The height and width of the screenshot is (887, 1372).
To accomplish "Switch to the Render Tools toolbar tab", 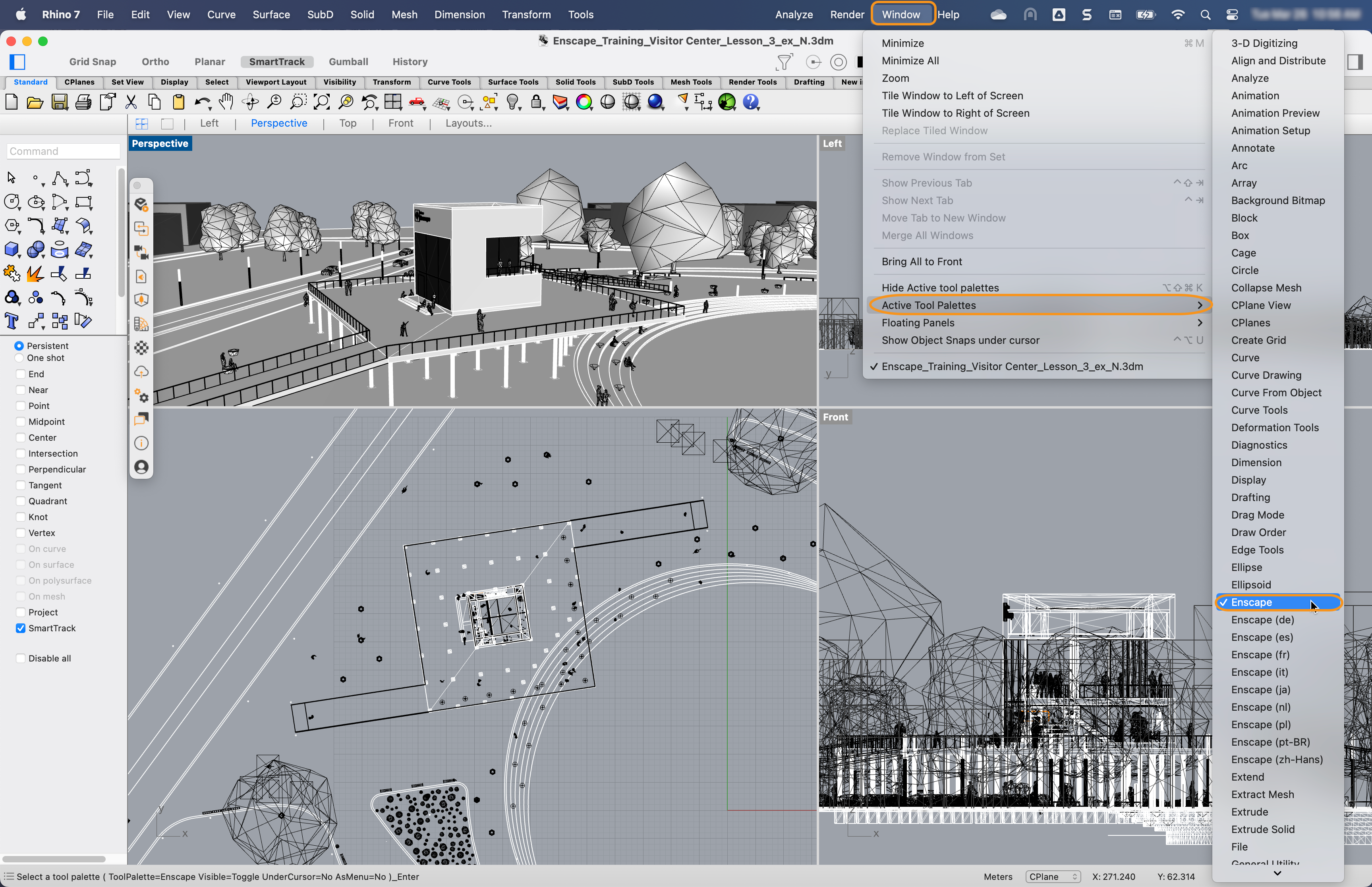I will click(753, 82).
